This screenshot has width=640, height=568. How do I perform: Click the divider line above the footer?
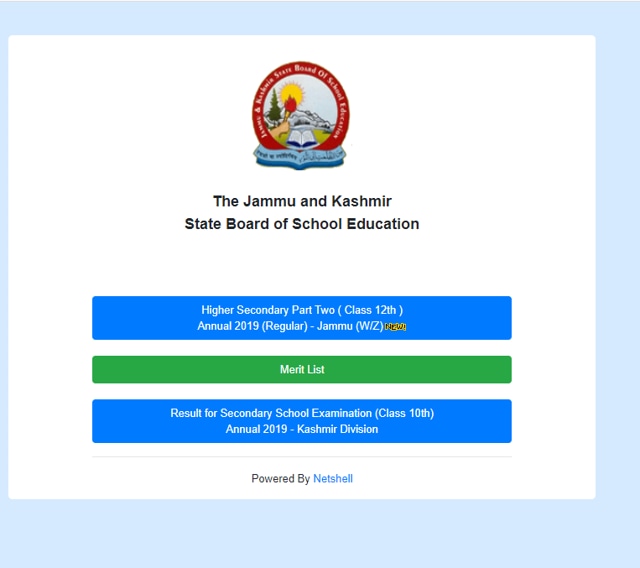tap(301, 457)
